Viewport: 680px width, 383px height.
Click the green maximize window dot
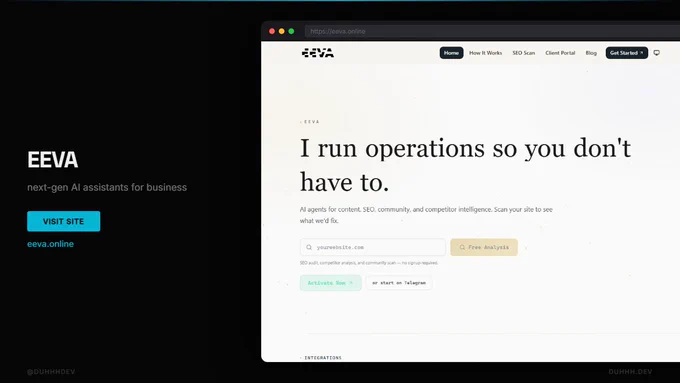point(291,31)
